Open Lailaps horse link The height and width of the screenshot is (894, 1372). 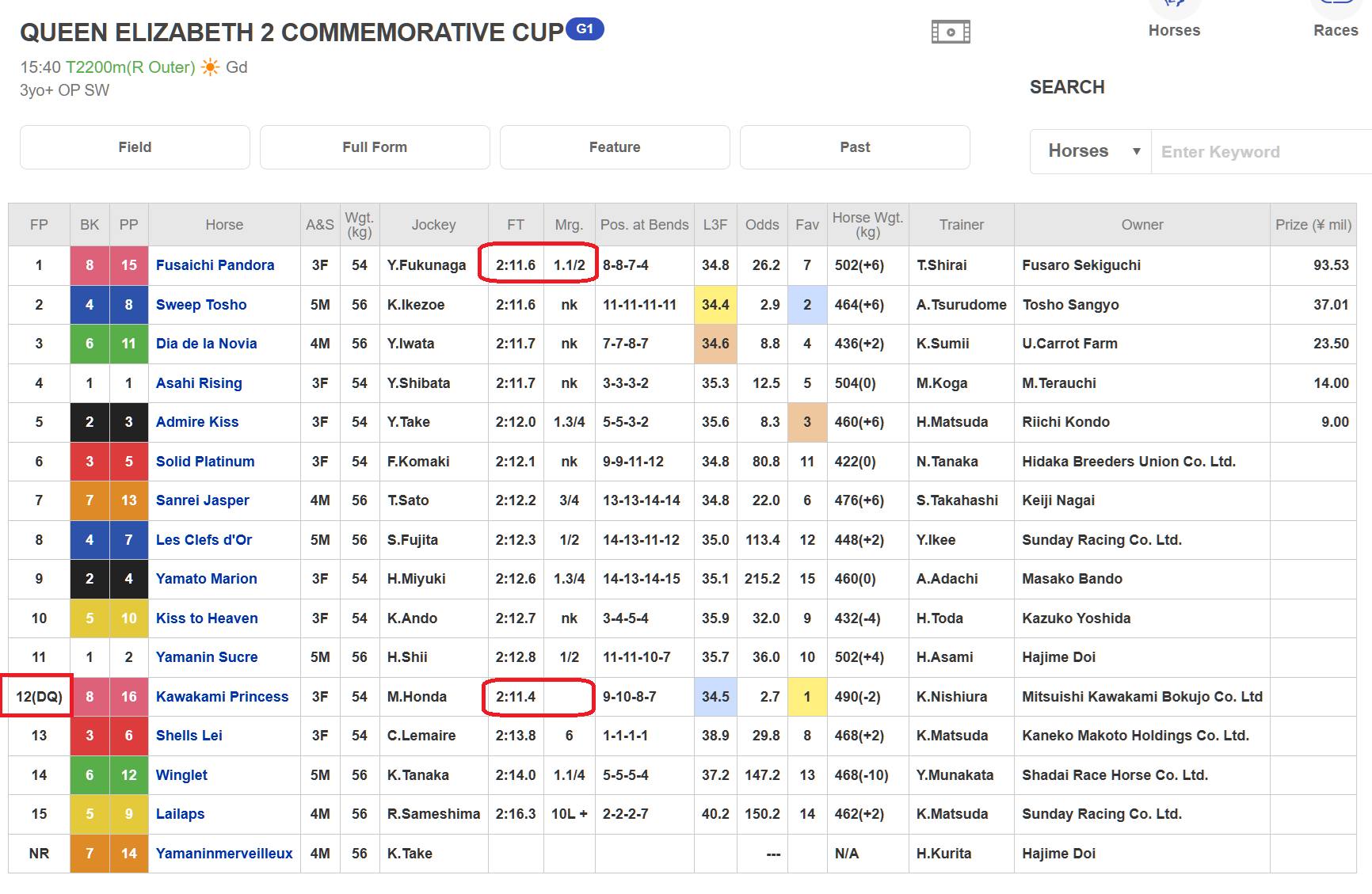[180, 814]
